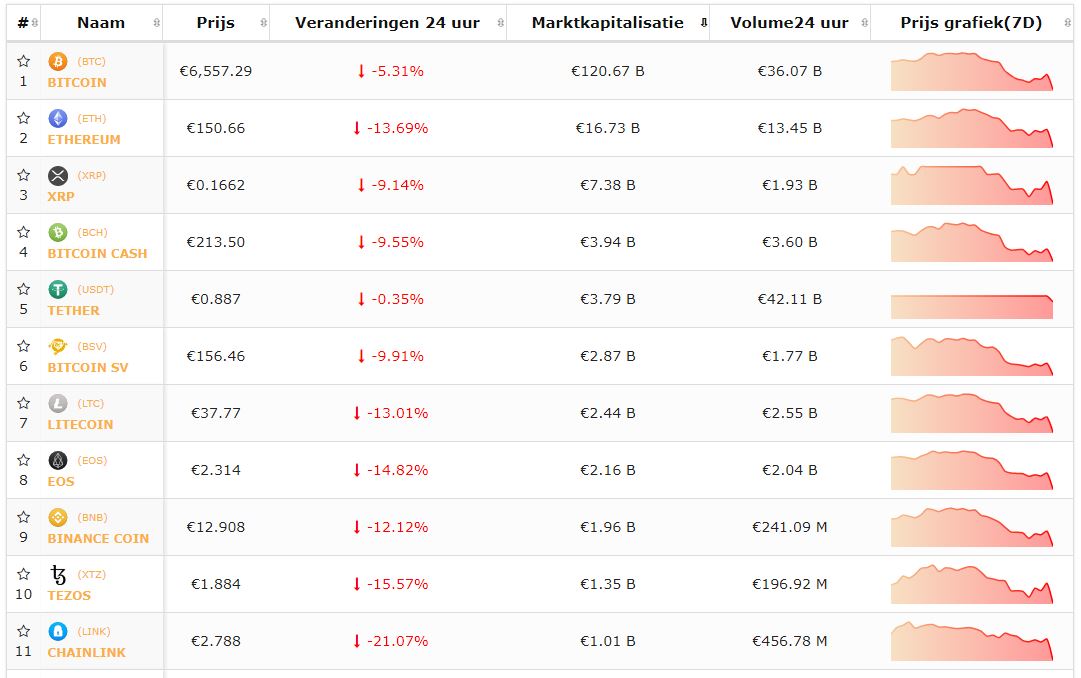Open the ETHEREUM name link
Screen dimensions: 1081x678
tap(84, 140)
